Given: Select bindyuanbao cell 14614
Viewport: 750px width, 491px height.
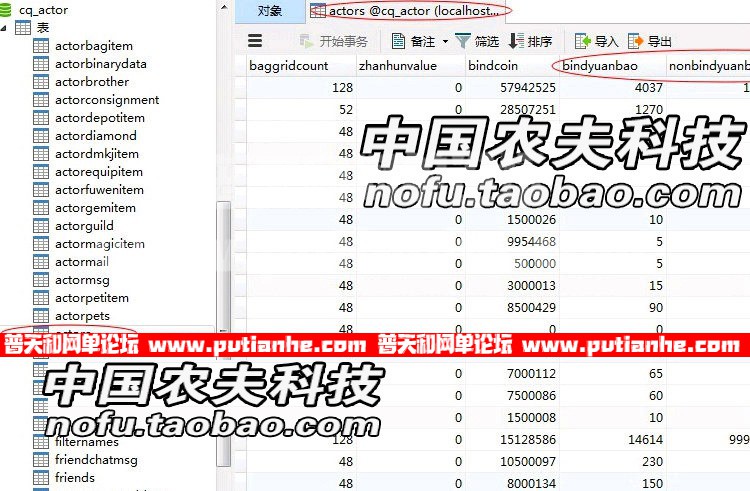Looking at the screenshot, I should click(x=613, y=440).
